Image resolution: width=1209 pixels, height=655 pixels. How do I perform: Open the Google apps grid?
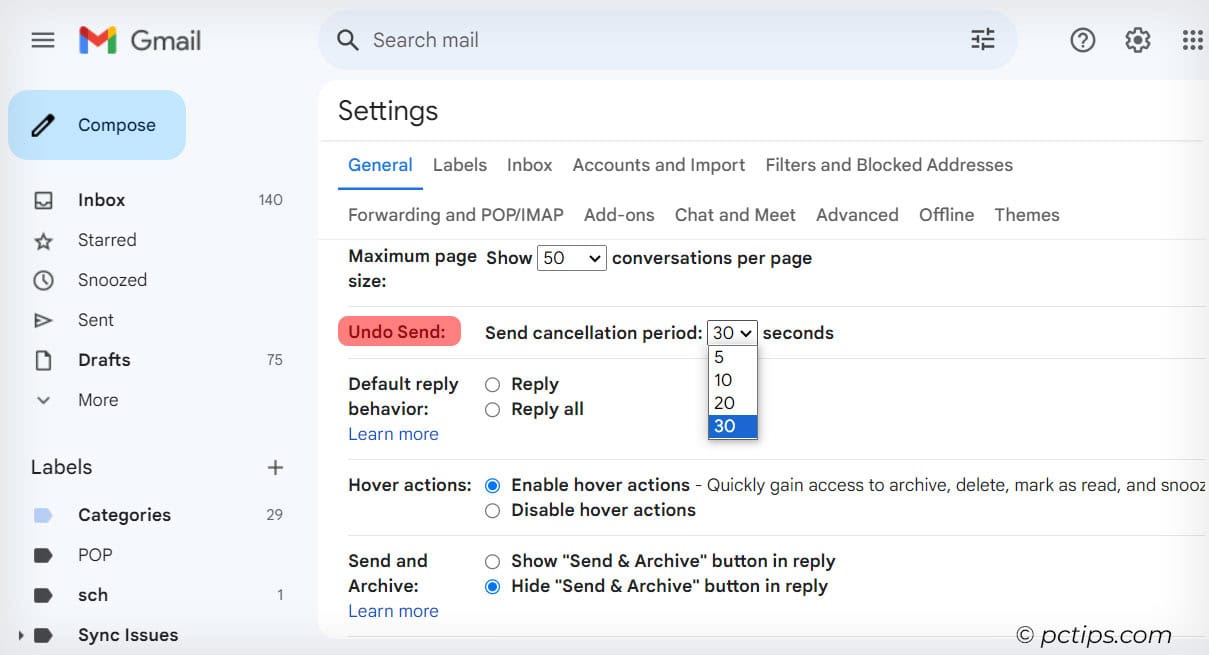pos(1192,40)
